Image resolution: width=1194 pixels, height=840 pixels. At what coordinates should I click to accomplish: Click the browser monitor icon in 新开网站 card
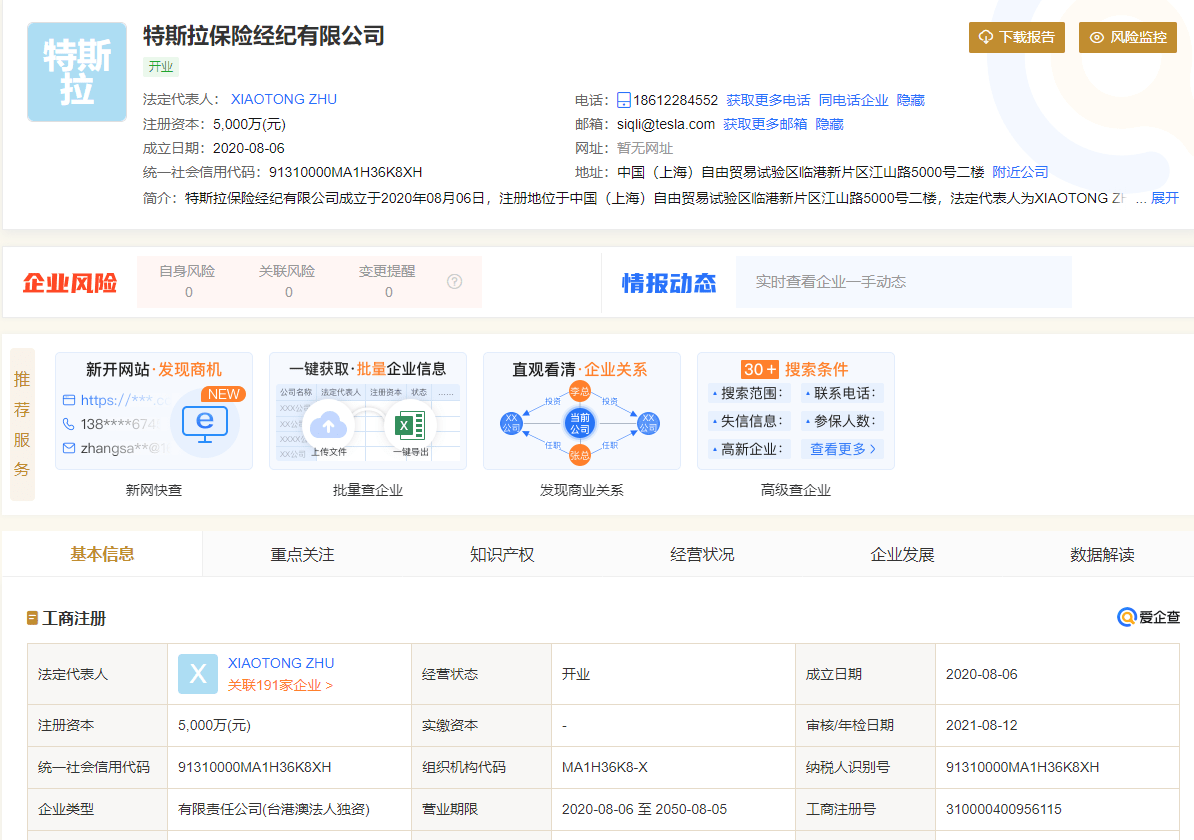click(205, 425)
